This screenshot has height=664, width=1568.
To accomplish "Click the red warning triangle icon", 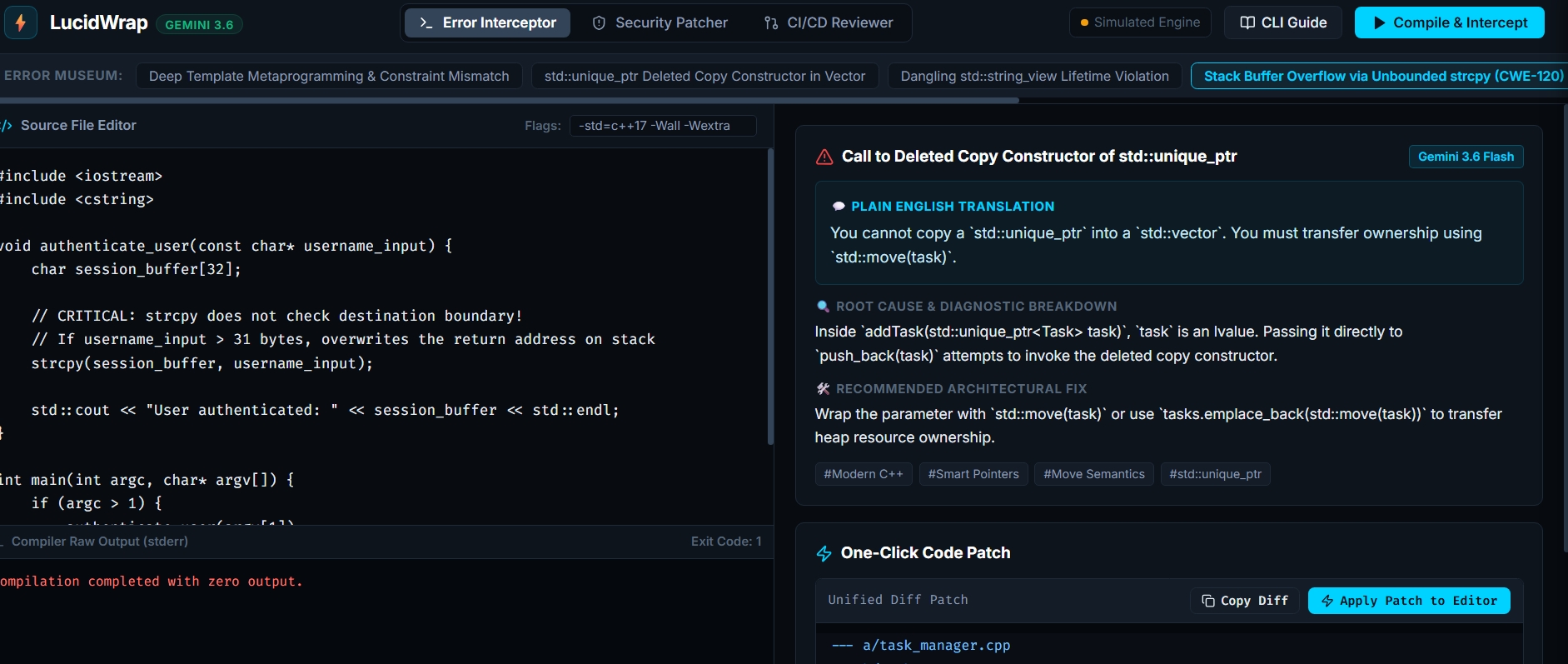I will click(x=824, y=157).
